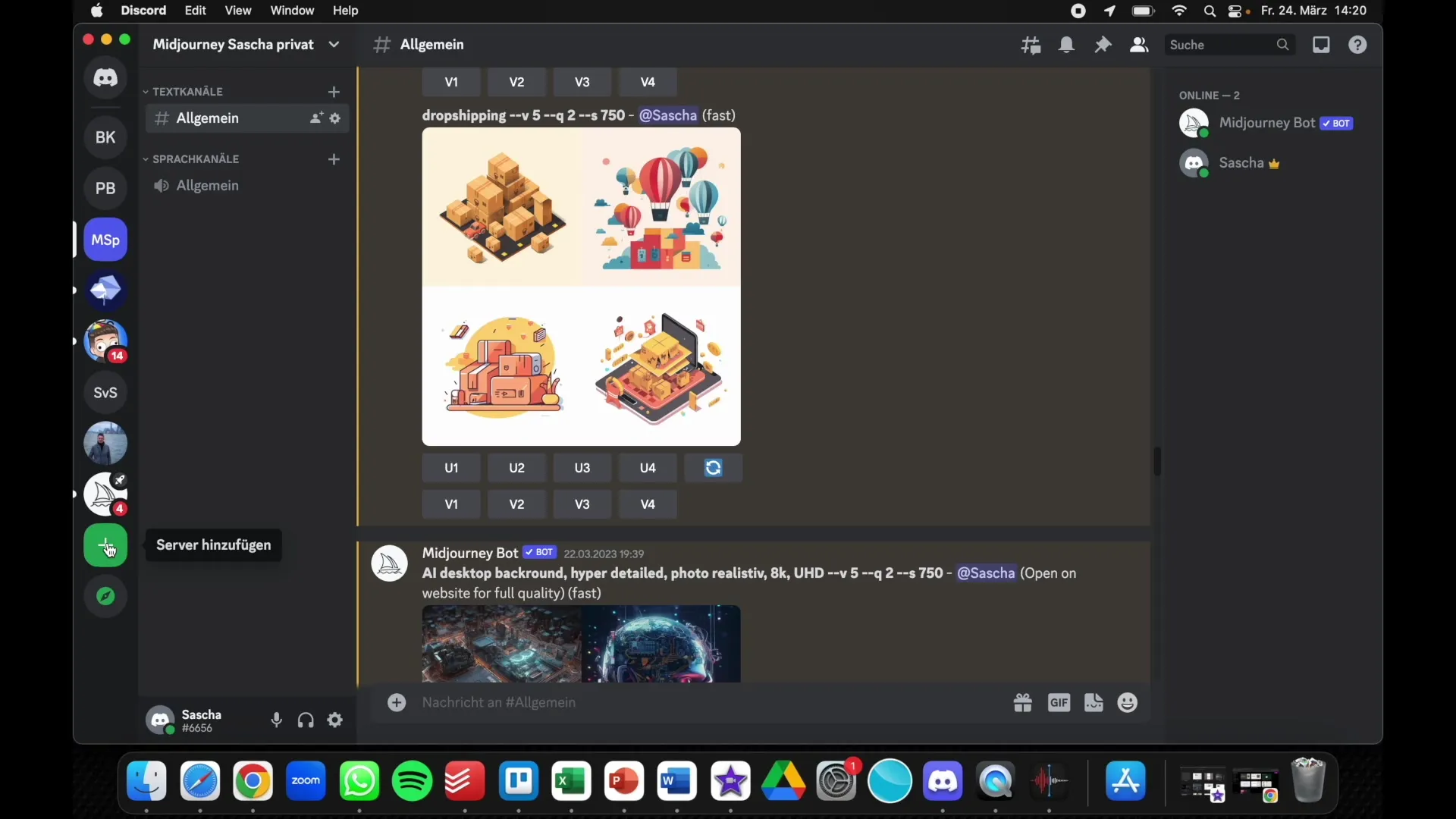
Task: Open the View menu in menu bar
Action: 238,11
